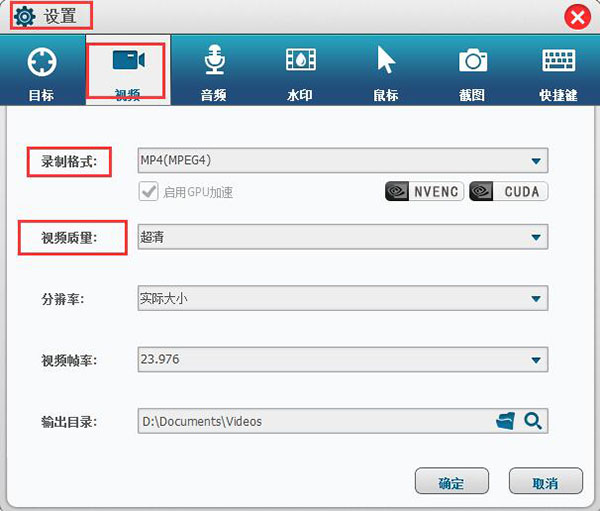Browse output folder with the folder icon
This screenshot has height=511, width=600.
pyautogui.click(x=505, y=421)
